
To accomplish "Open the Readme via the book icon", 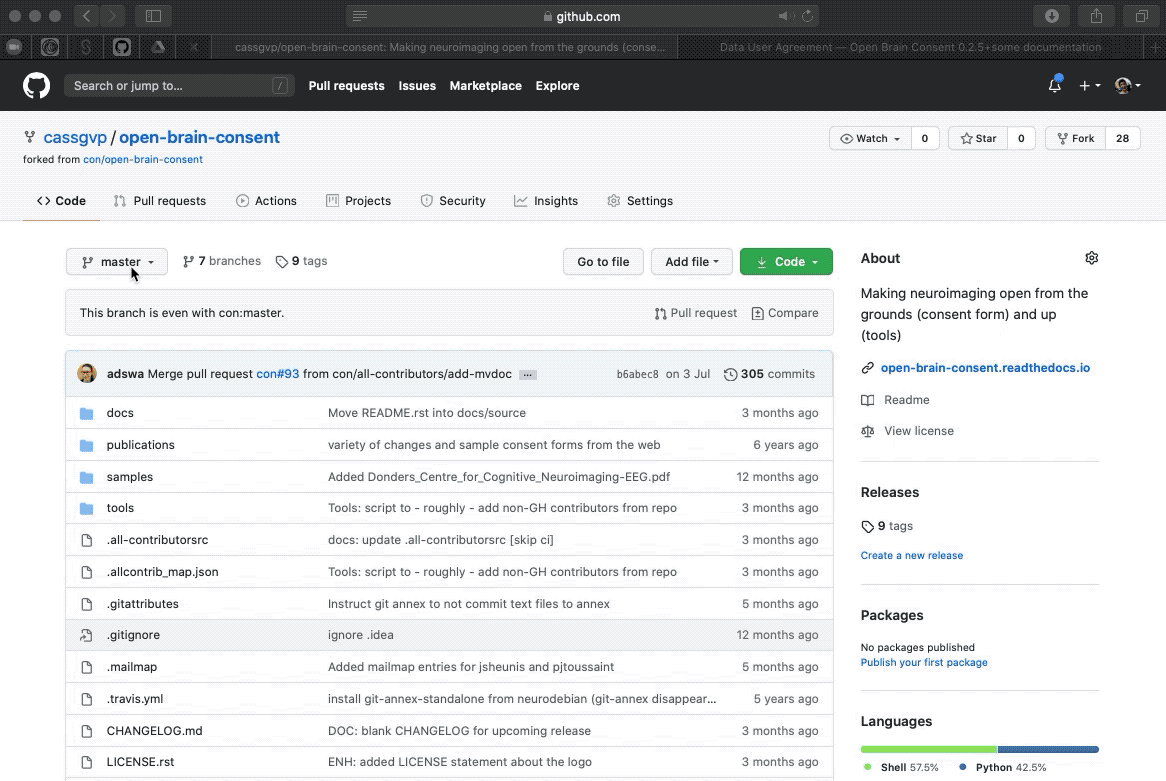I will [x=869, y=400].
